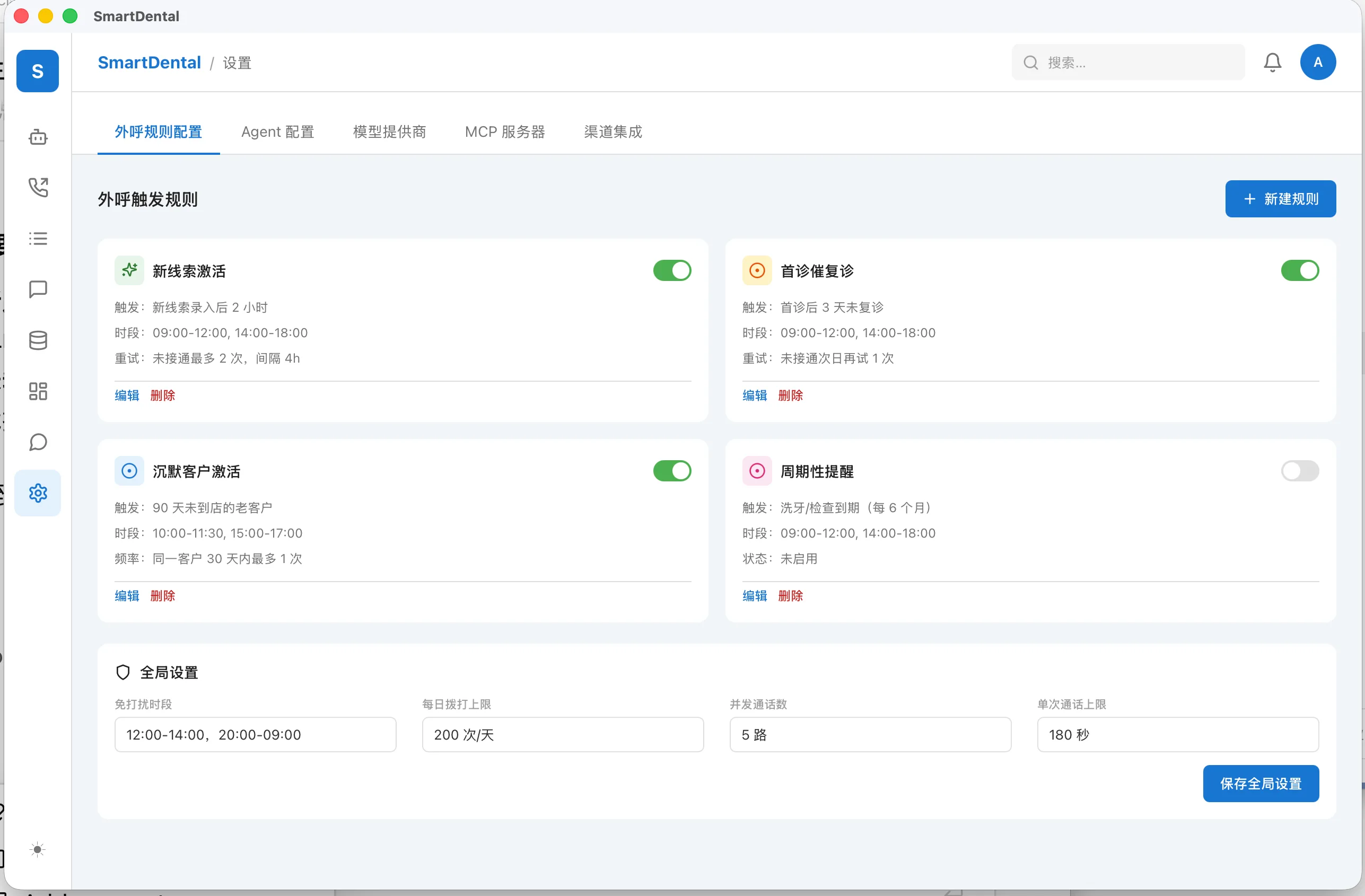Toggle the sun theme icon
The height and width of the screenshot is (896, 1365).
click(37, 849)
